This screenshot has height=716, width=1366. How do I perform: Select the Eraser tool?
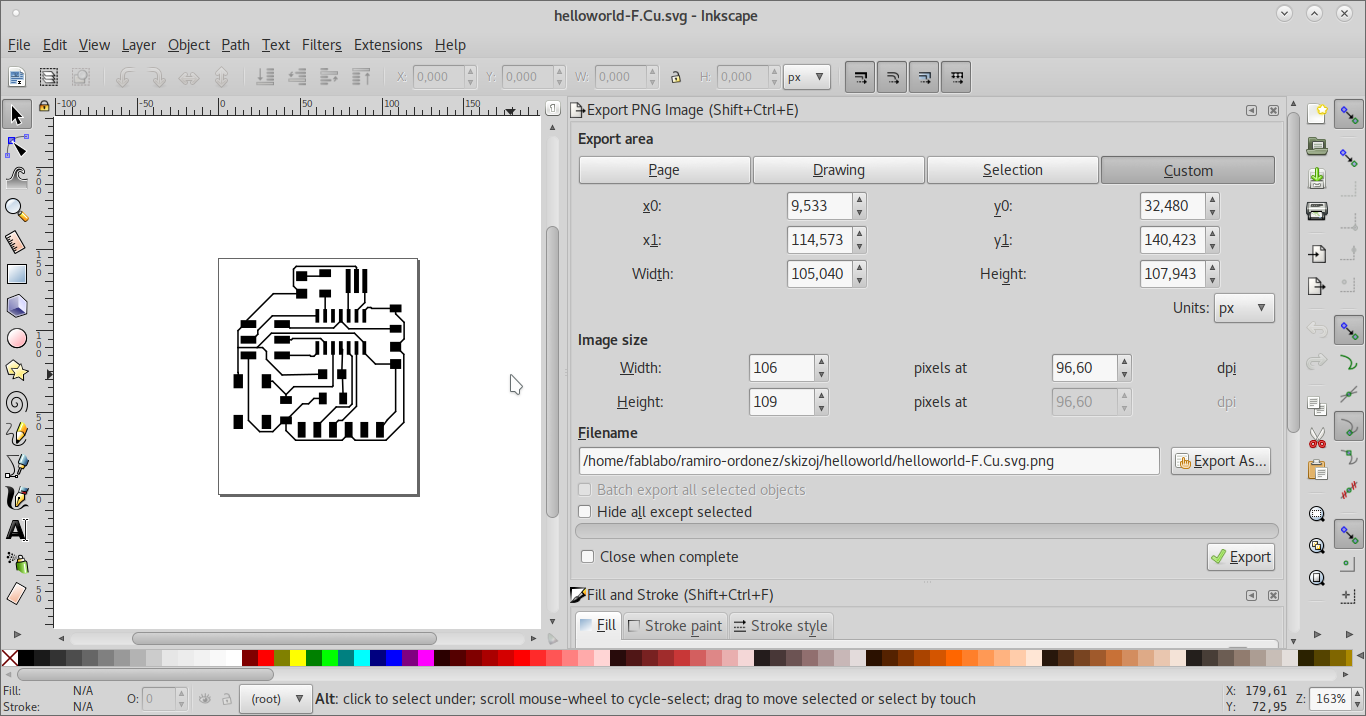[16, 594]
